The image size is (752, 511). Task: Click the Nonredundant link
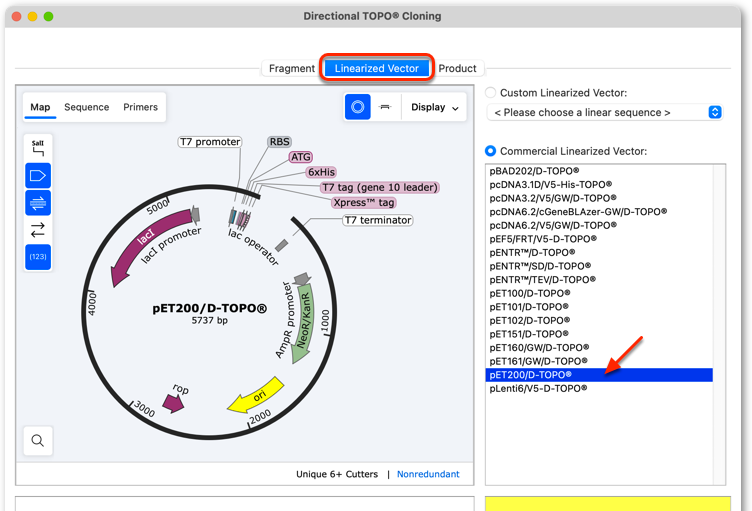tap(428, 474)
